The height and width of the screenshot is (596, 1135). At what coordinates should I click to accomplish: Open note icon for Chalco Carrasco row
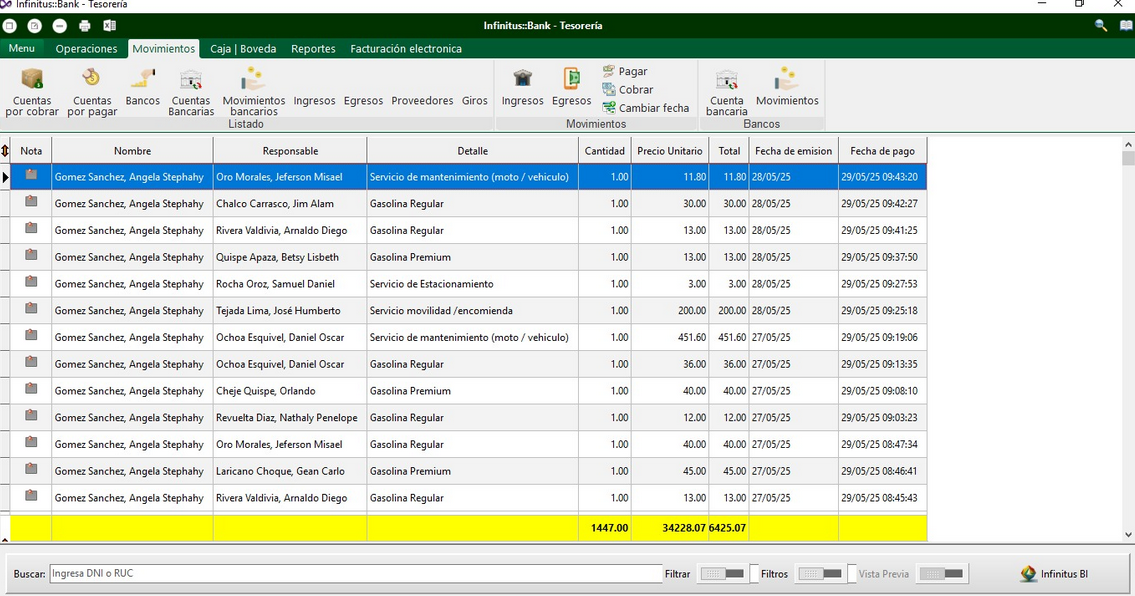[31, 202]
